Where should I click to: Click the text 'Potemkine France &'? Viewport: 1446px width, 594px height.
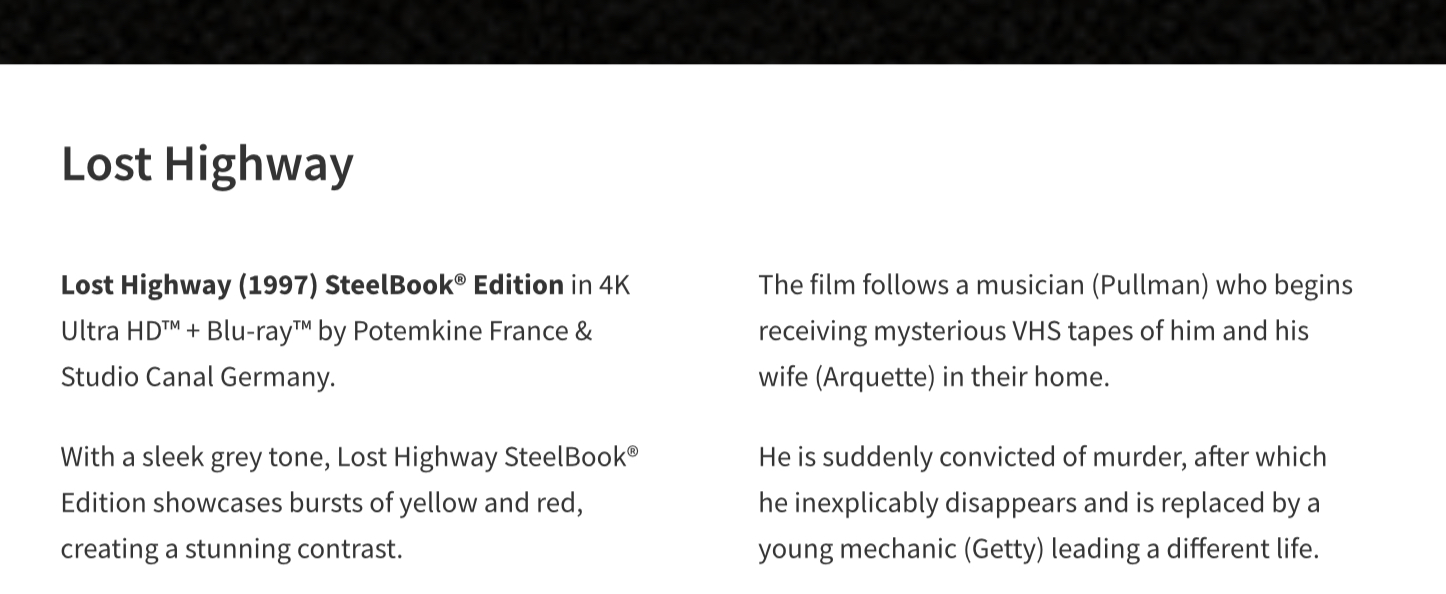click(x=472, y=331)
